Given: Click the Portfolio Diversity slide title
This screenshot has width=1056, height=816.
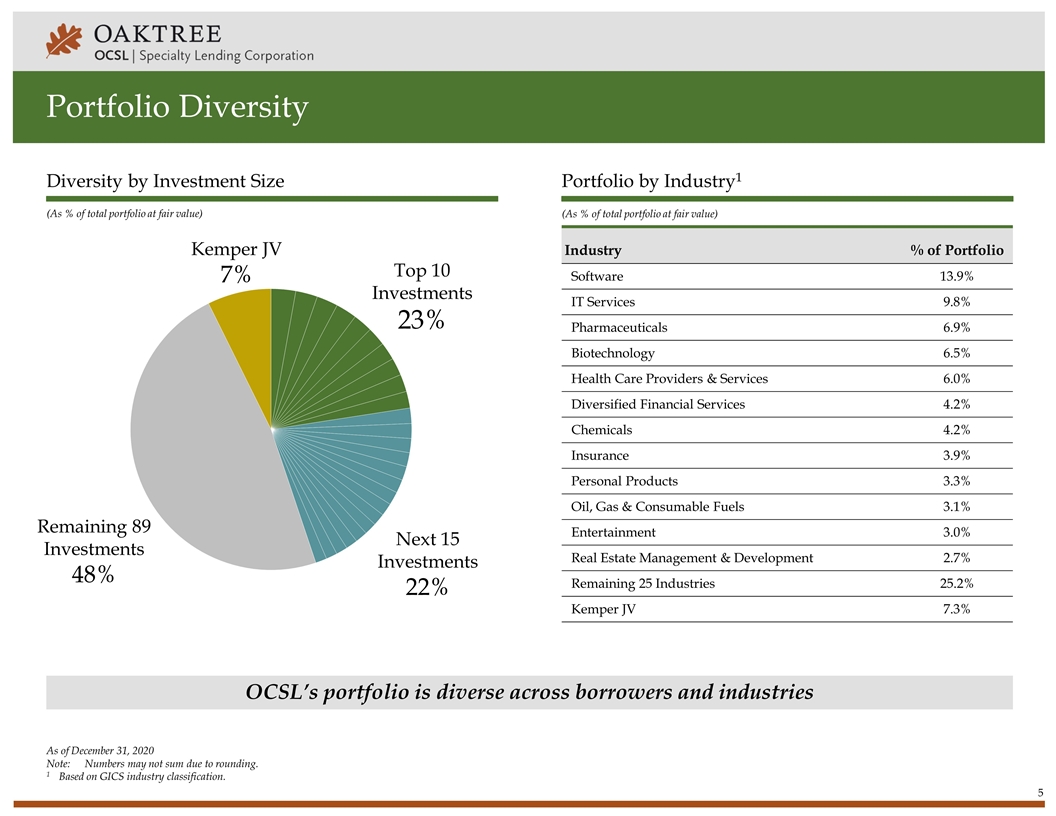Looking at the screenshot, I should (177, 107).
